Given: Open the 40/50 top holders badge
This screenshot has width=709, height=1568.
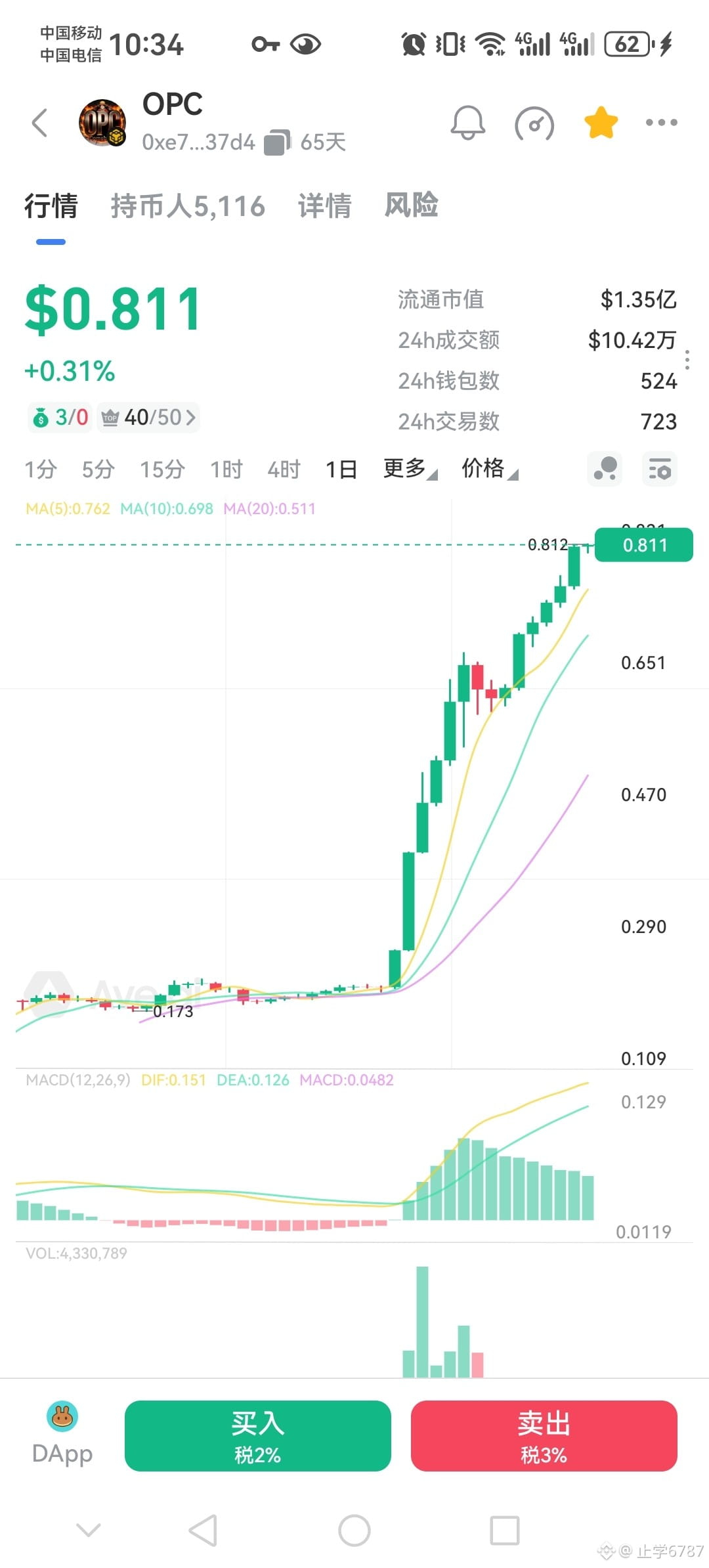Looking at the screenshot, I should [x=148, y=417].
